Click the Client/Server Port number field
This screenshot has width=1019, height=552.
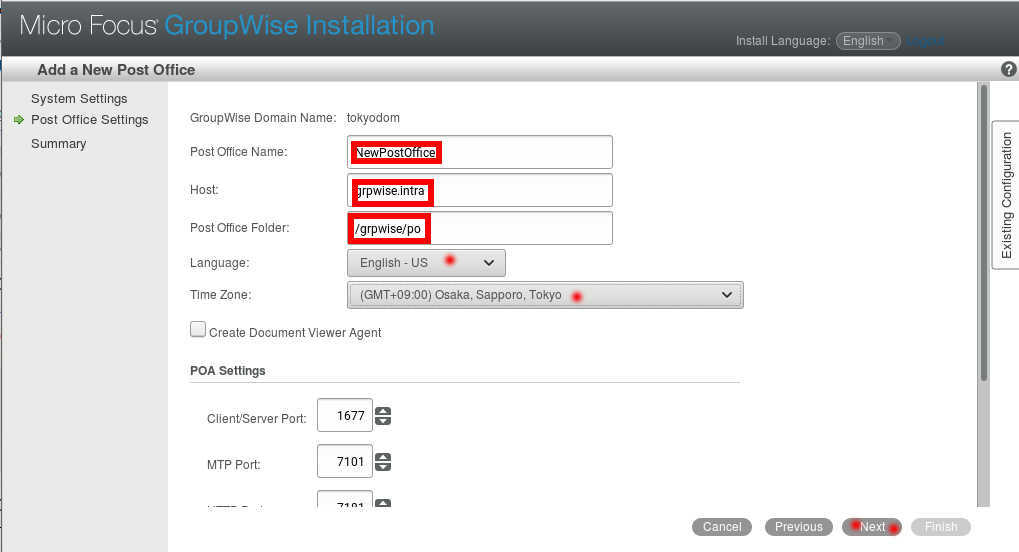coord(345,415)
